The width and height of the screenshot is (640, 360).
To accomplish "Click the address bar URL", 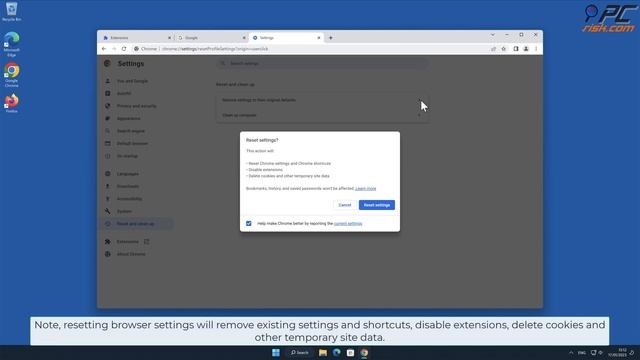I will tap(215, 49).
